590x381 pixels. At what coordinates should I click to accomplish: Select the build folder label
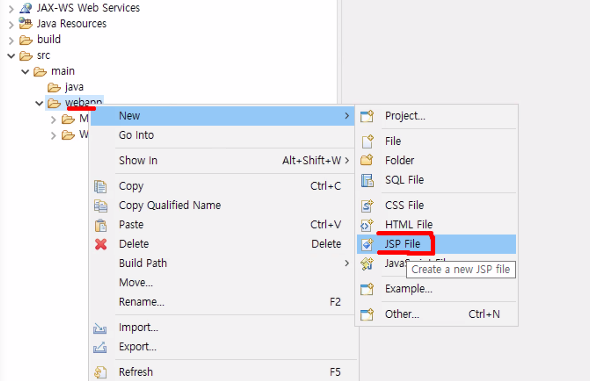click(x=49, y=39)
